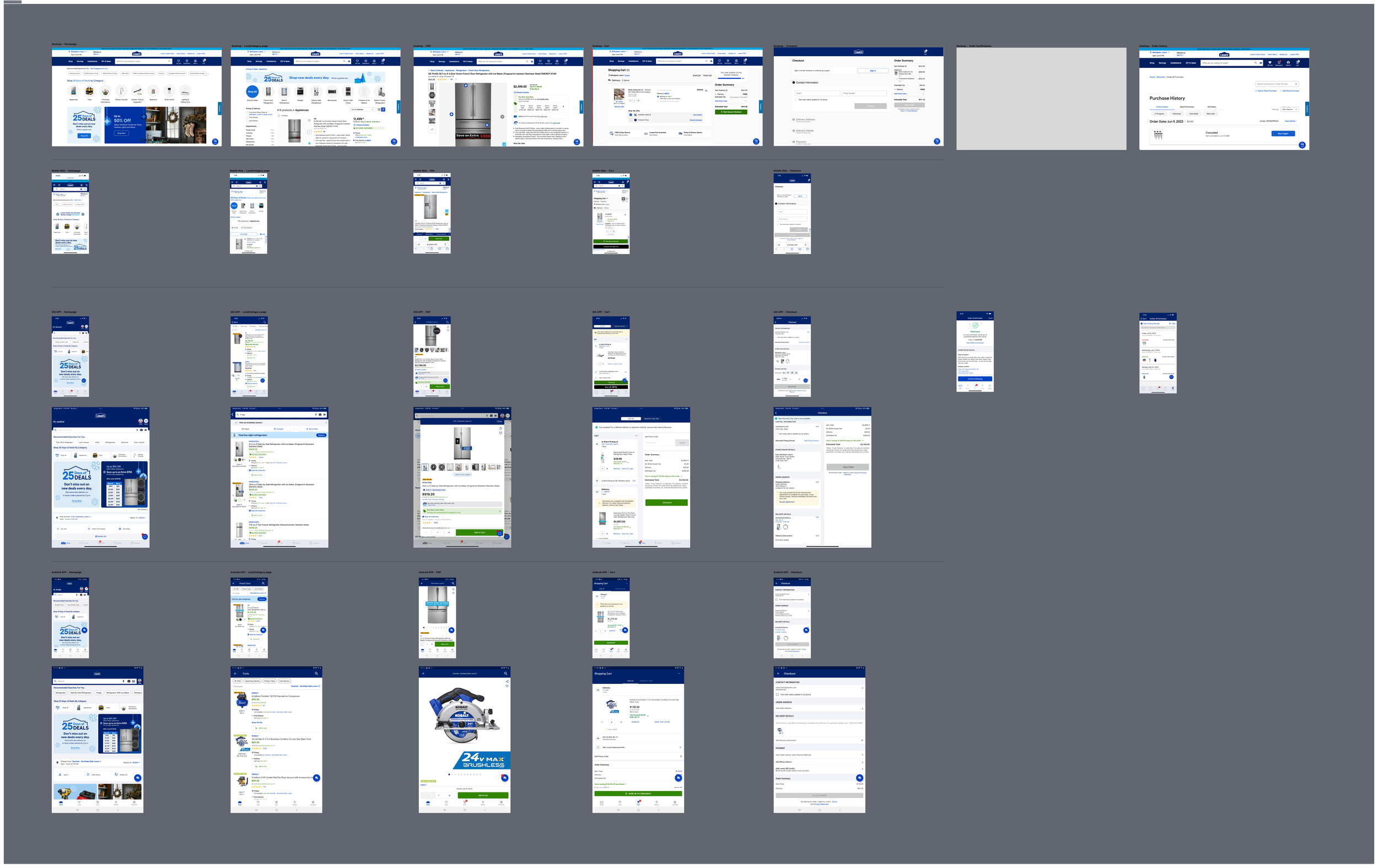Image resolution: width=1378 pixels, height=868 pixels.
Task: Click chat bubble in Desktop Checkout frame
Action: pyautogui.click(x=937, y=142)
